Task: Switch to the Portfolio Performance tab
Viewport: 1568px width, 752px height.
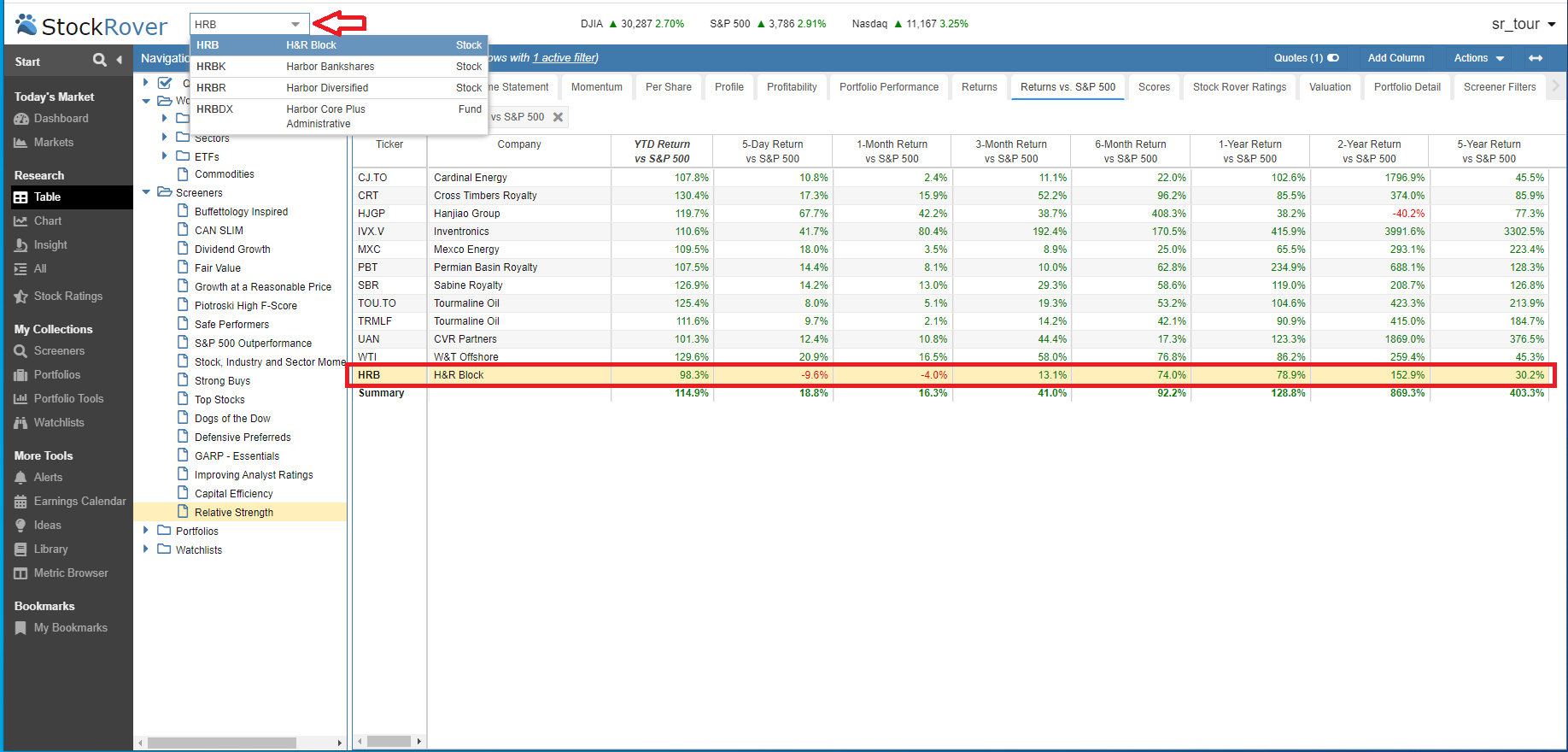Action: coord(888,87)
